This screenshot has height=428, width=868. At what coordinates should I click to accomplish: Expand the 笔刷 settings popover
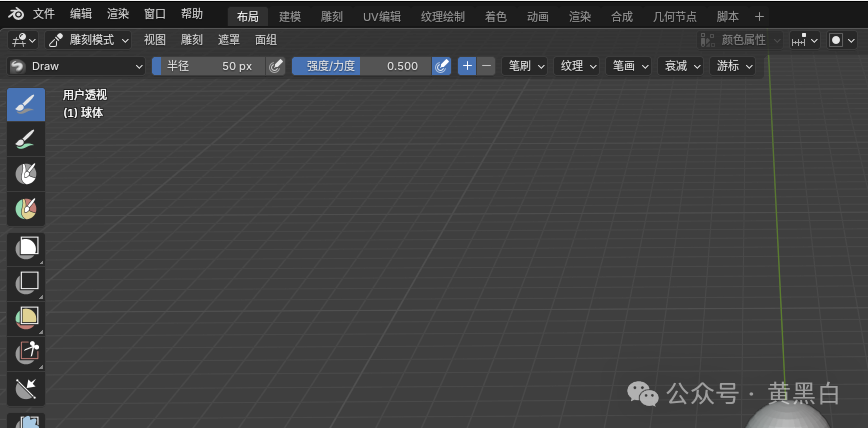pyautogui.click(x=524, y=66)
